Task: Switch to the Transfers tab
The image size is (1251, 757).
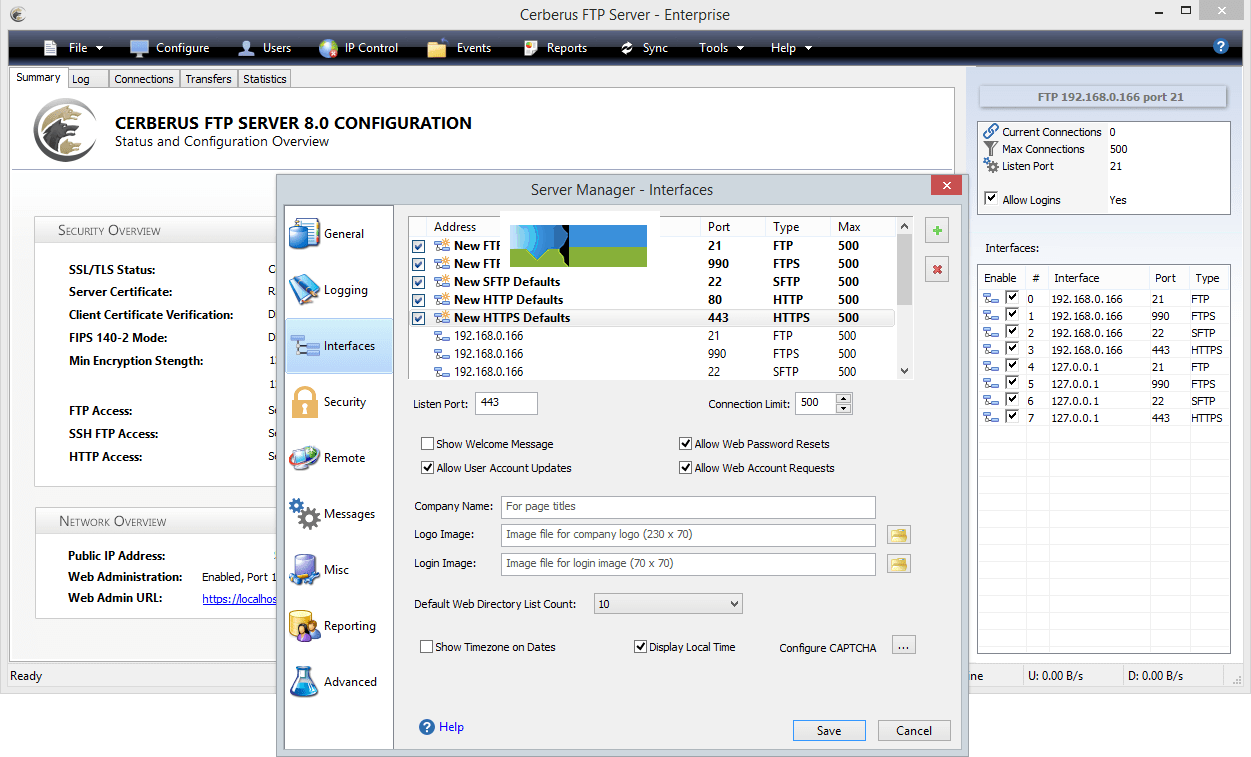Action: tap(209, 79)
